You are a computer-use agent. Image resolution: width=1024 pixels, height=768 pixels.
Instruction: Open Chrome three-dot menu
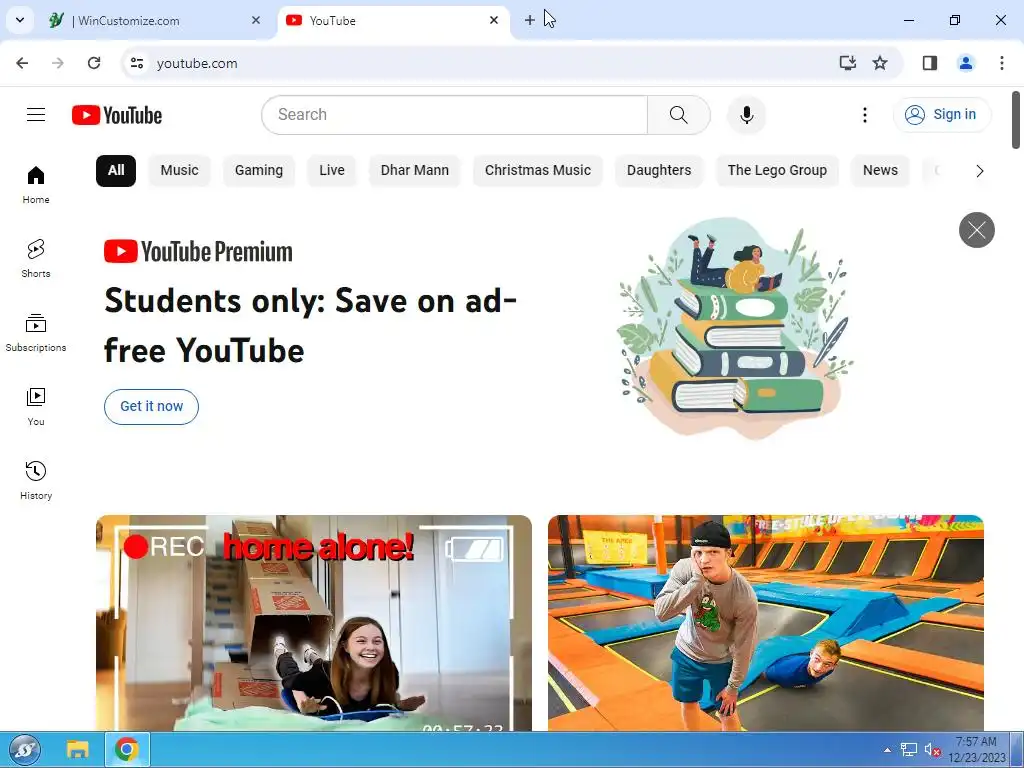point(1001,63)
